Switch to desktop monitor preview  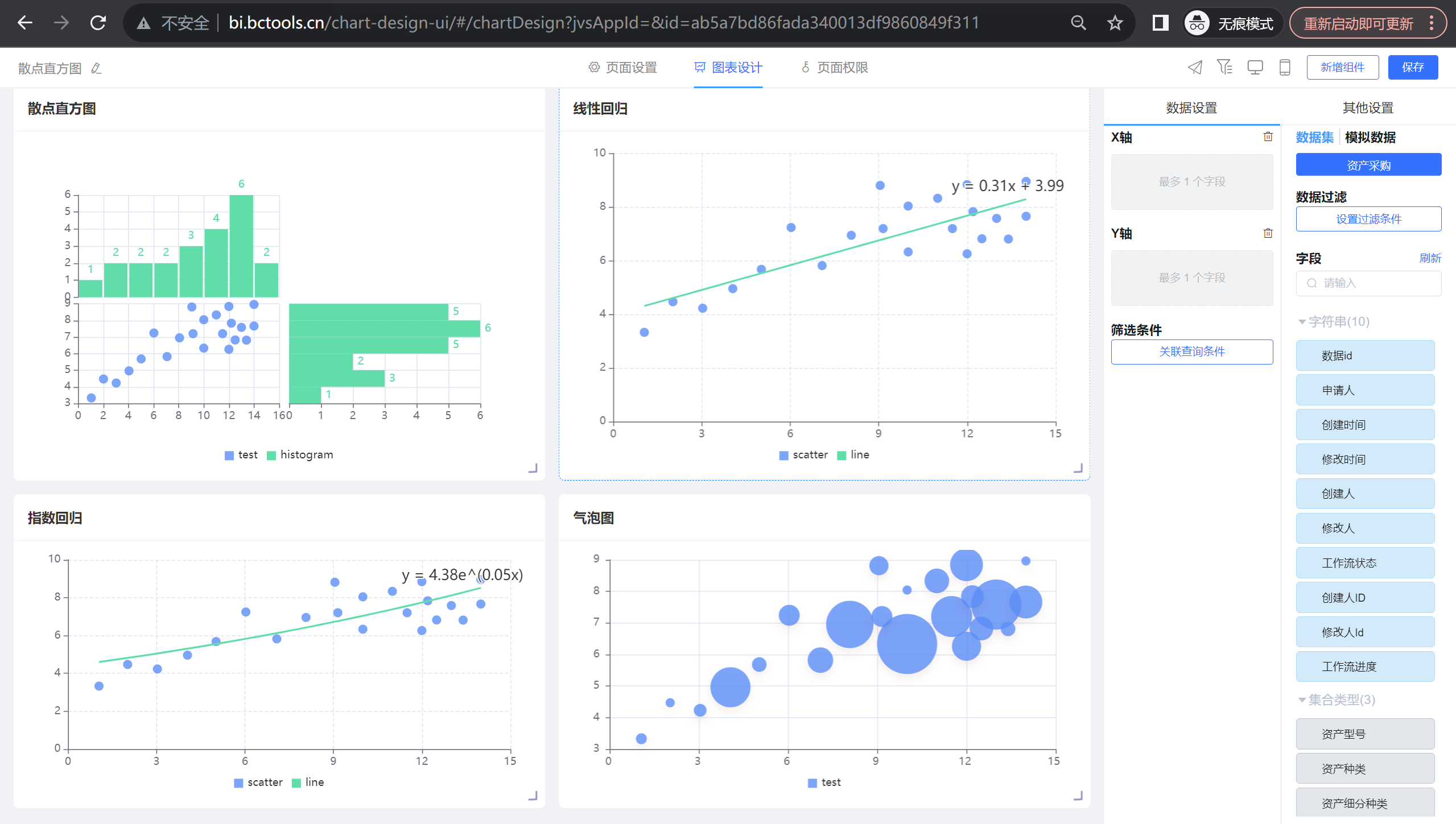click(1255, 68)
